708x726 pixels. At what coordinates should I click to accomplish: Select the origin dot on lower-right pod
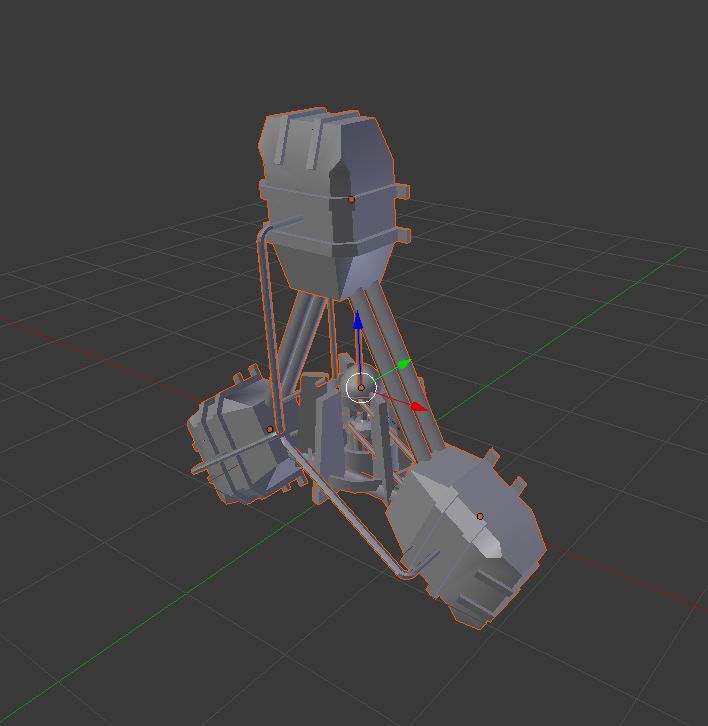(480, 516)
